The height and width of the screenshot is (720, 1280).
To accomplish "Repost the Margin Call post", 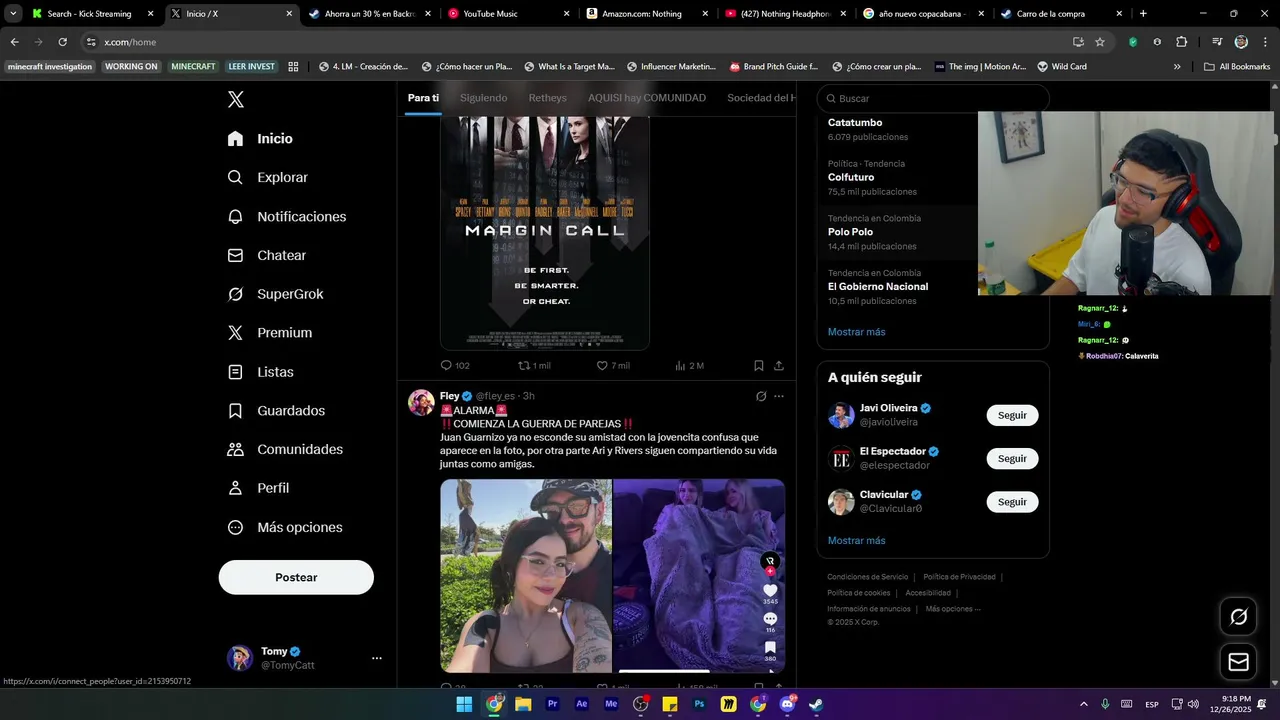I will coord(533,366).
